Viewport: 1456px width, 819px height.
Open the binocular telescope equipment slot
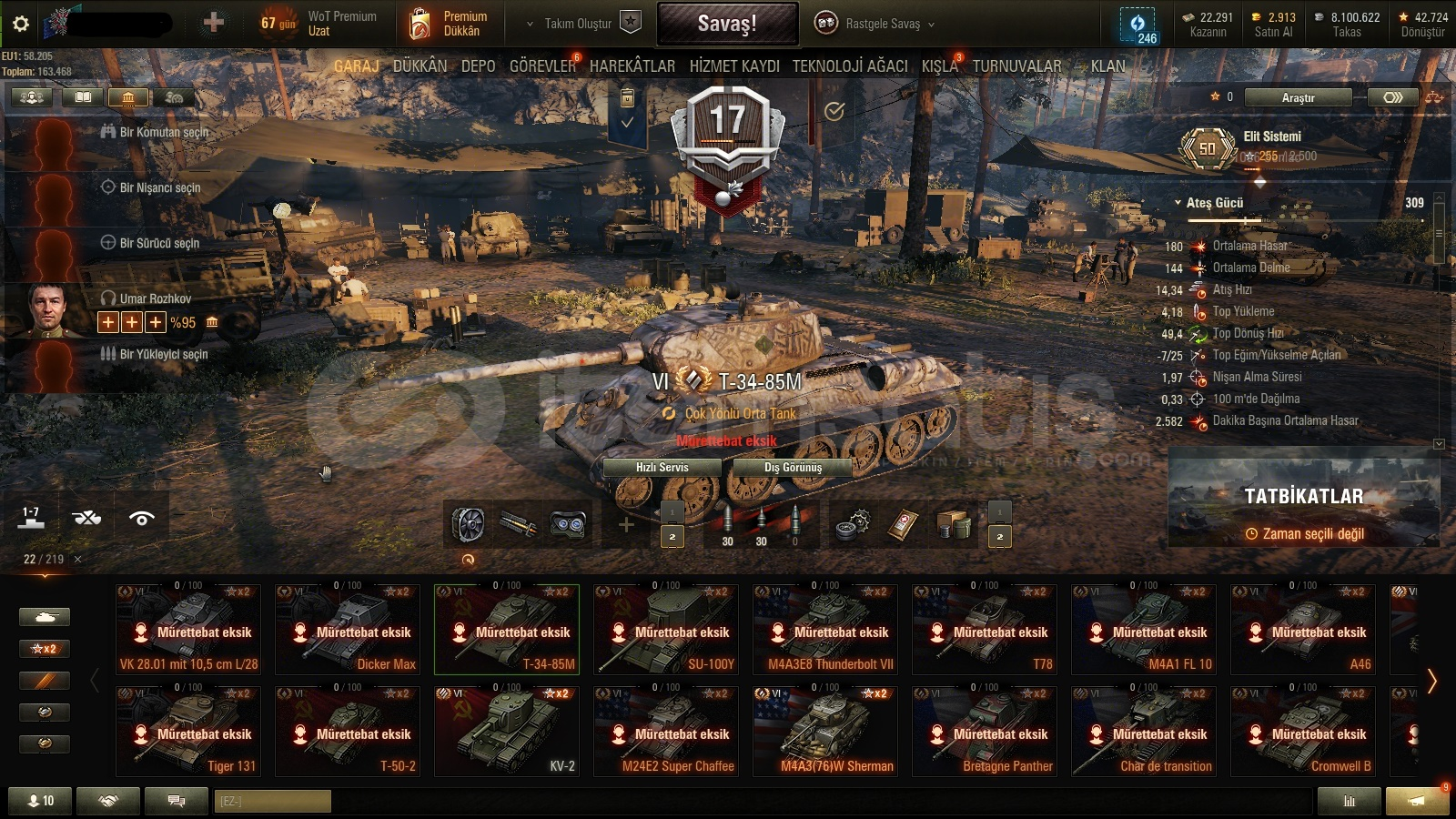(568, 524)
